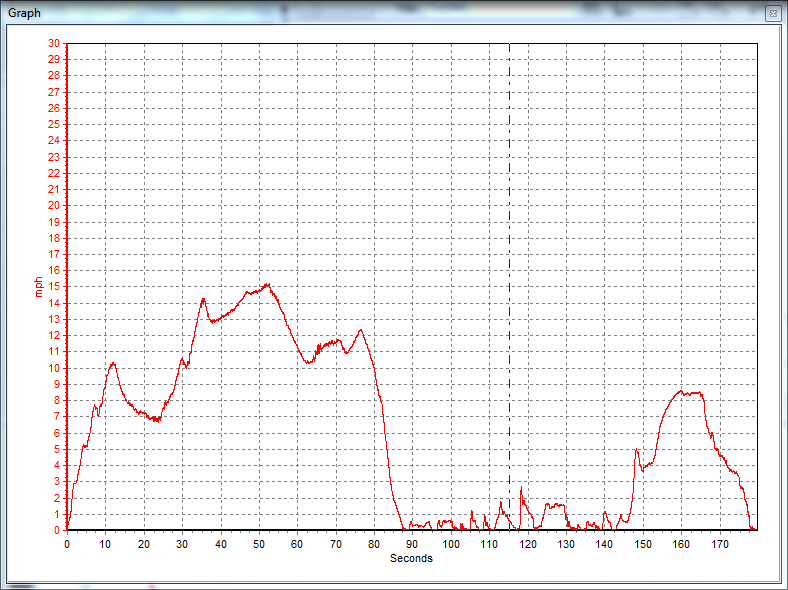The width and height of the screenshot is (788, 590).
Task: Click the 50 label on the Seconds axis
Action: 259,544
